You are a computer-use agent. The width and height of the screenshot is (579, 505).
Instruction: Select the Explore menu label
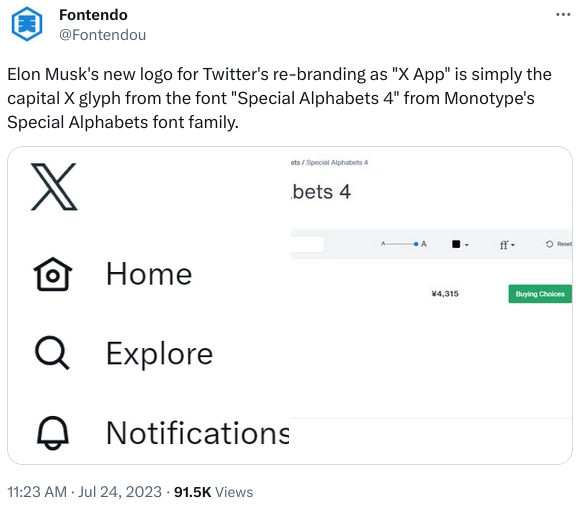click(160, 354)
